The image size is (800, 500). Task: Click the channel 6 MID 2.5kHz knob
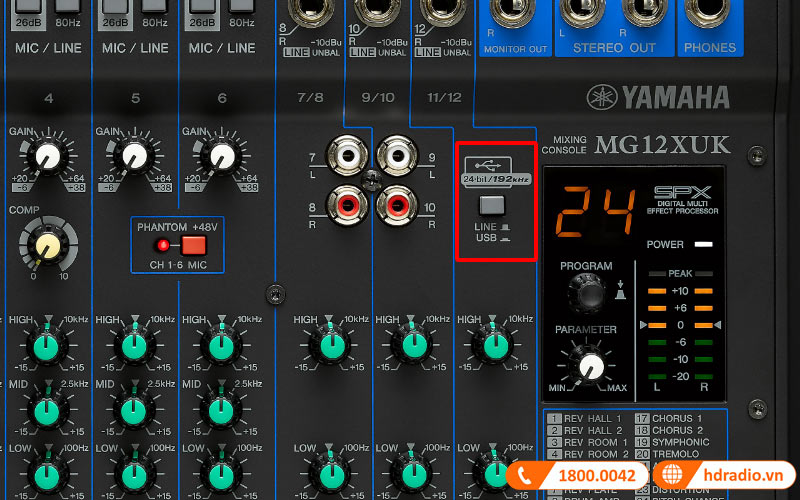pos(221,411)
